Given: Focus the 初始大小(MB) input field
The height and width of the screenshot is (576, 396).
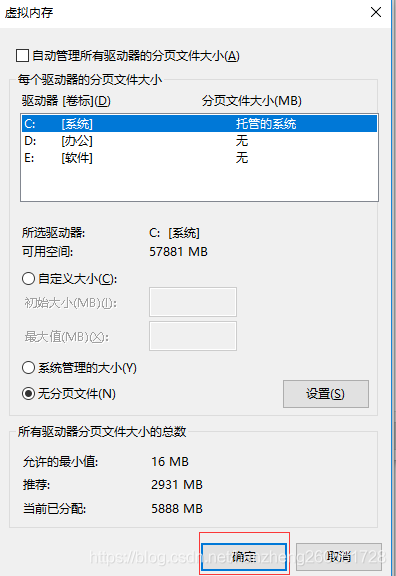Looking at the screenshot, I should point(193,302).
